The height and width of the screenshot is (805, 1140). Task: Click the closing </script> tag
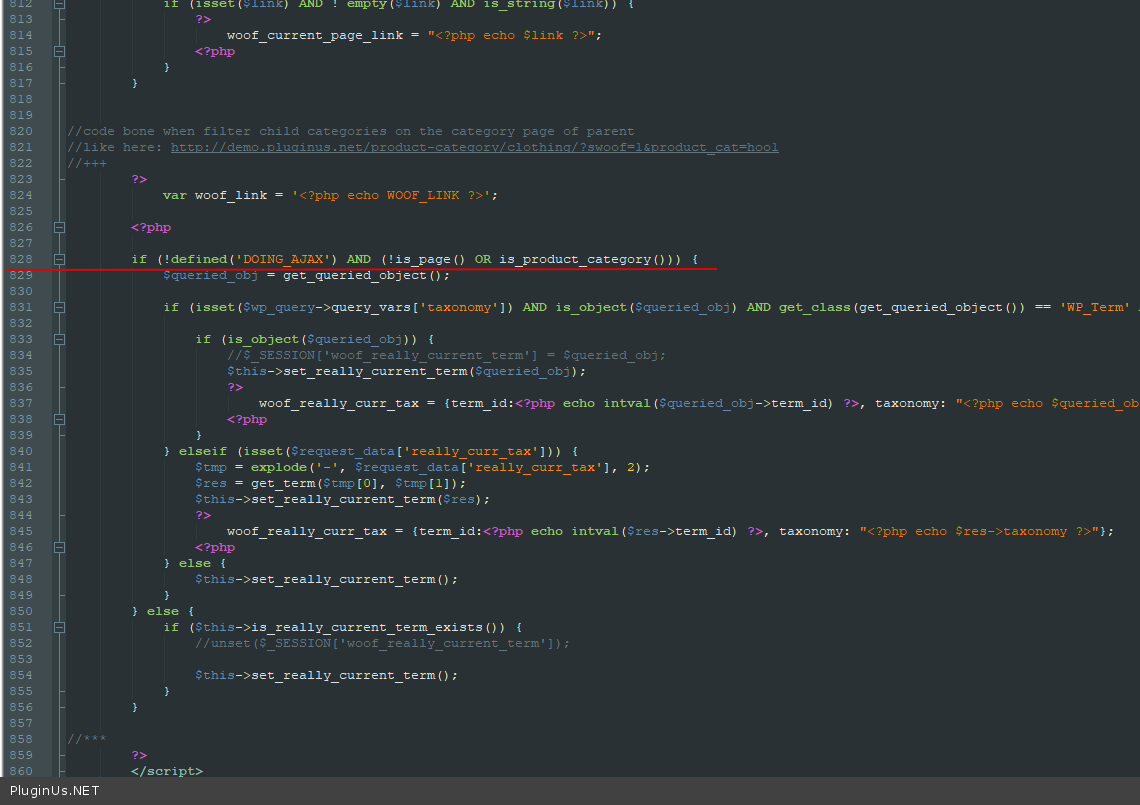(166, 771)
